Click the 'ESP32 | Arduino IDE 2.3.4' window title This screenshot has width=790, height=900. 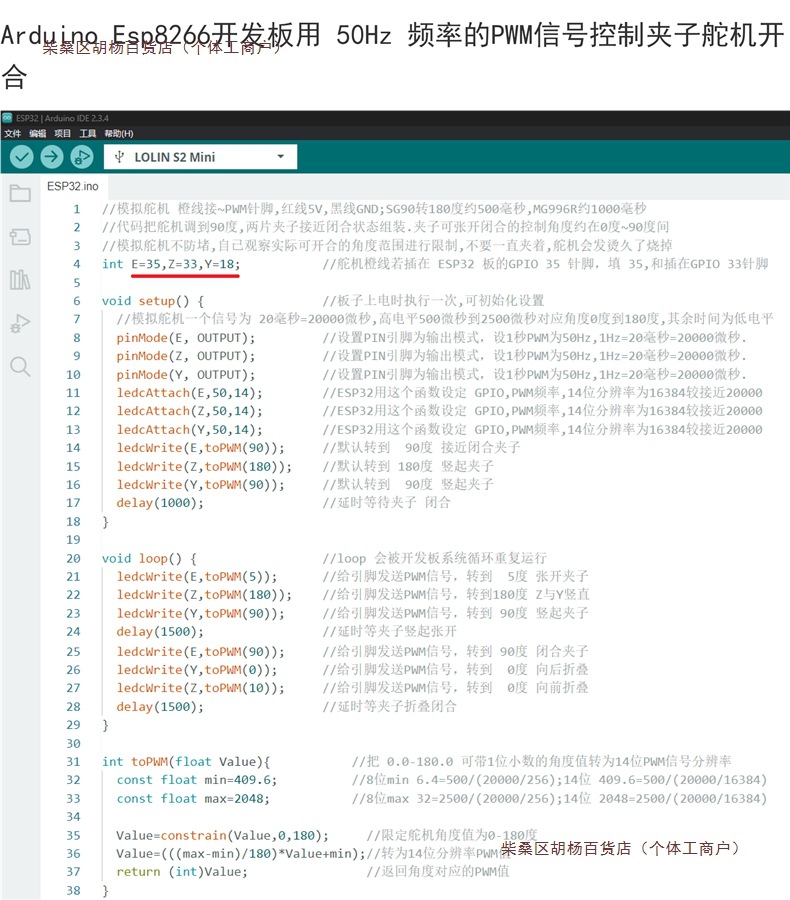[x=62, y=118]
